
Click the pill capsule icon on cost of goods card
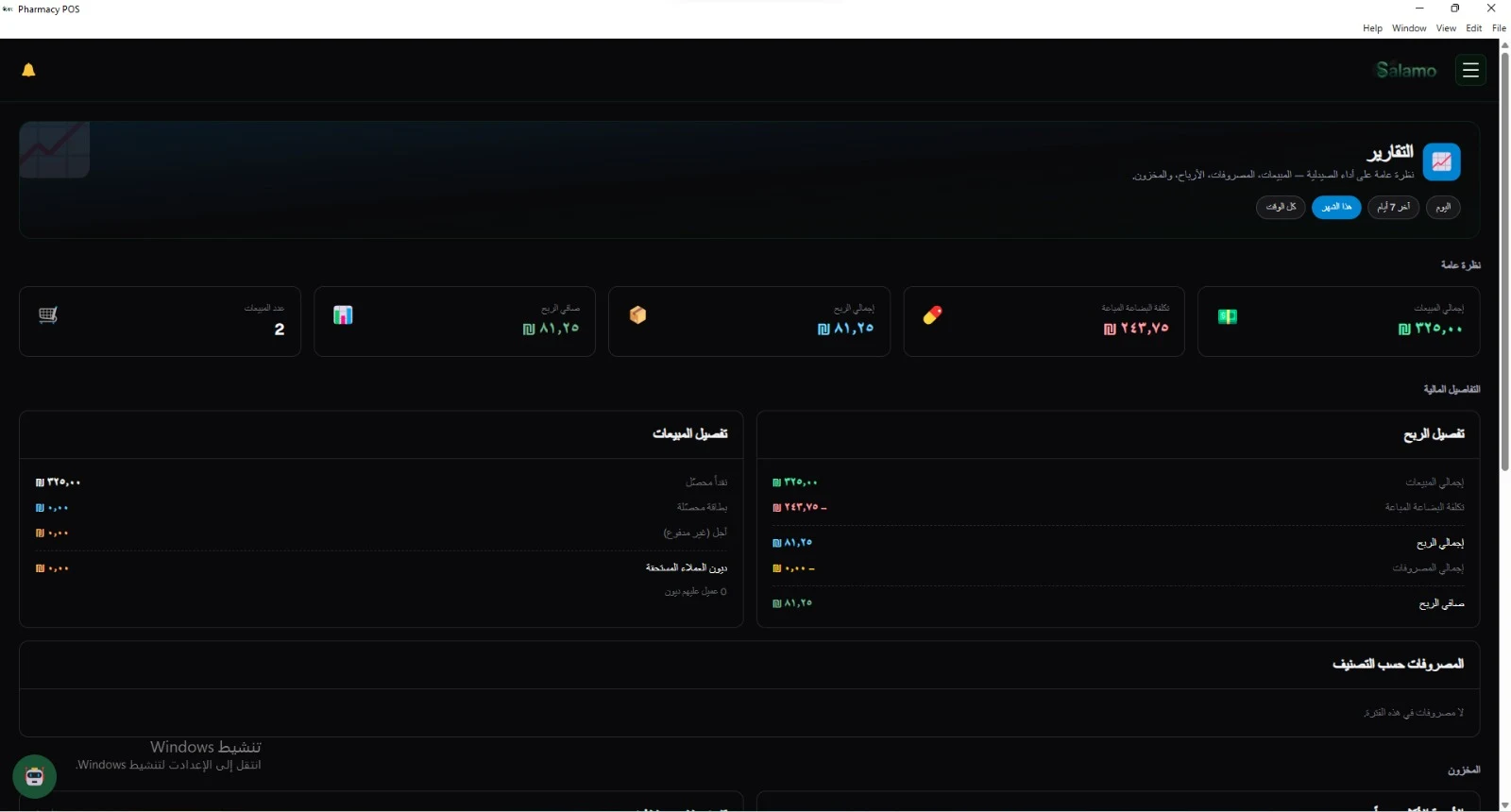[932, 315]
